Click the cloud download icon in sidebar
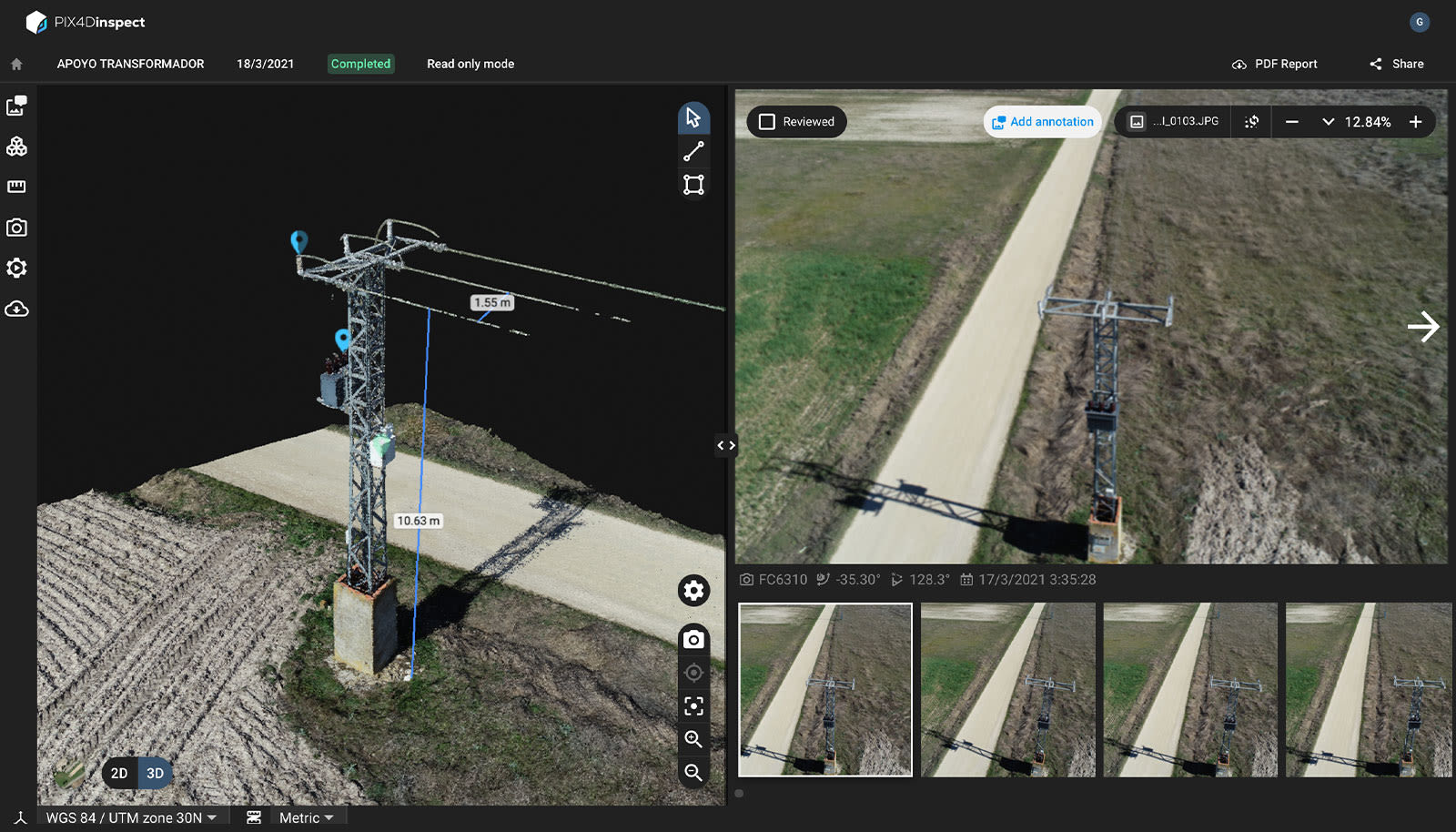The height and width of the screenshot is (832, 1456). point(16,309)
